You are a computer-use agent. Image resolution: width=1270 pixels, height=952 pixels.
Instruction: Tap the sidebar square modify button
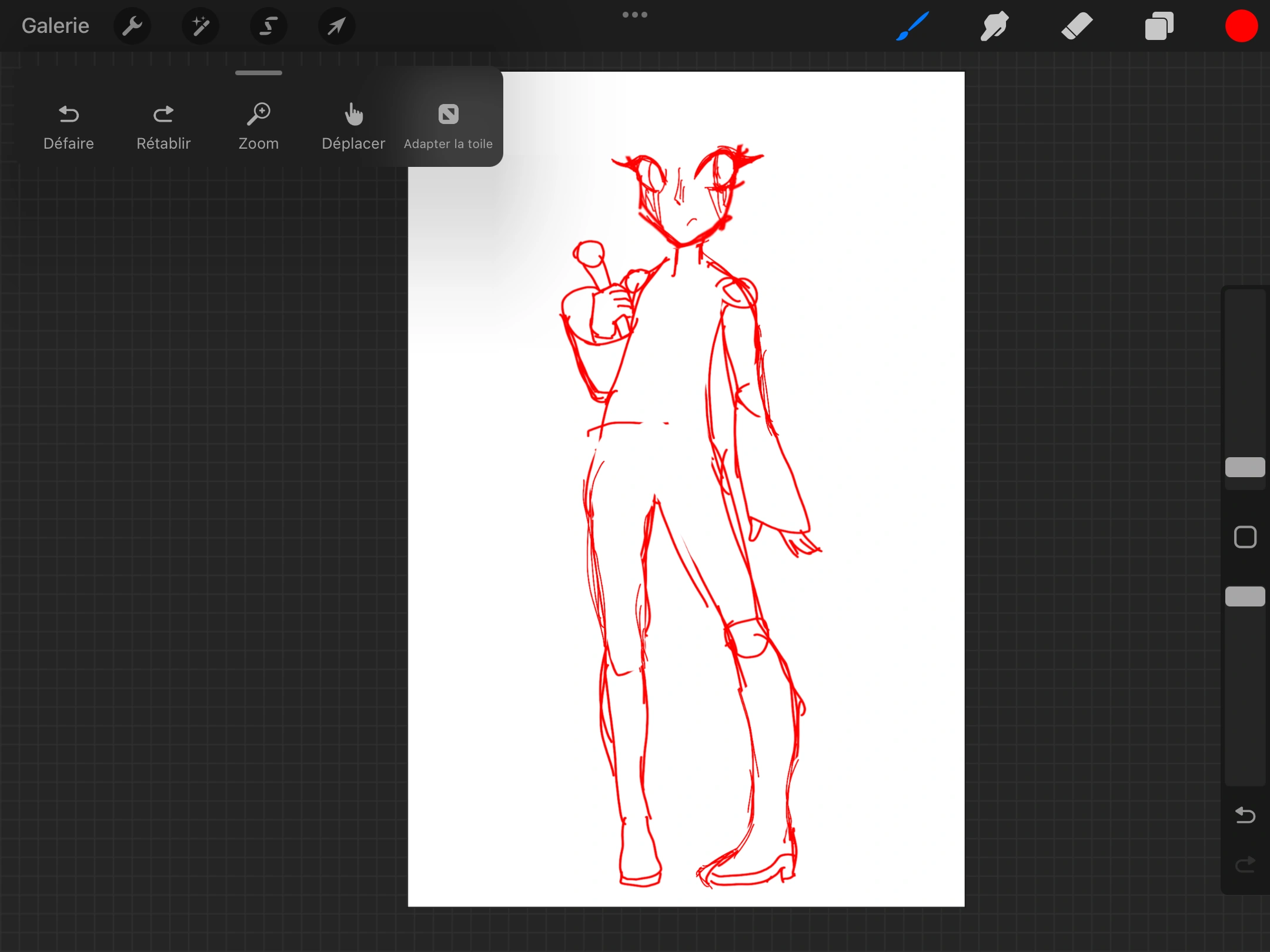(x=1245, y=537)
